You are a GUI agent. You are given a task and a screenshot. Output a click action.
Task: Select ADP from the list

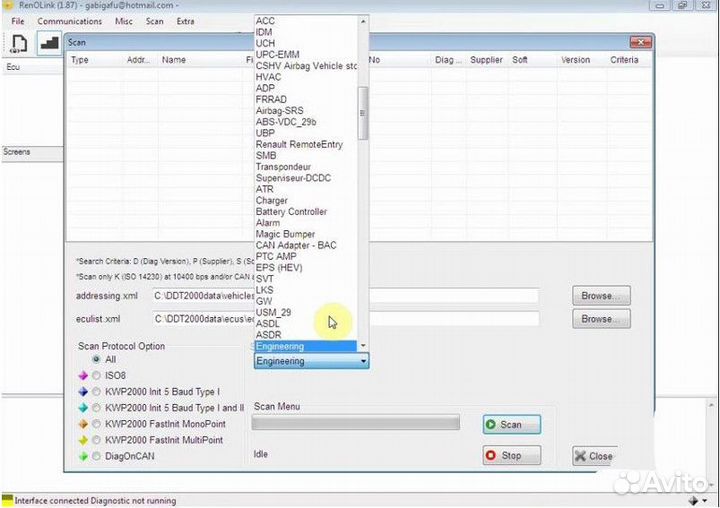305,88
